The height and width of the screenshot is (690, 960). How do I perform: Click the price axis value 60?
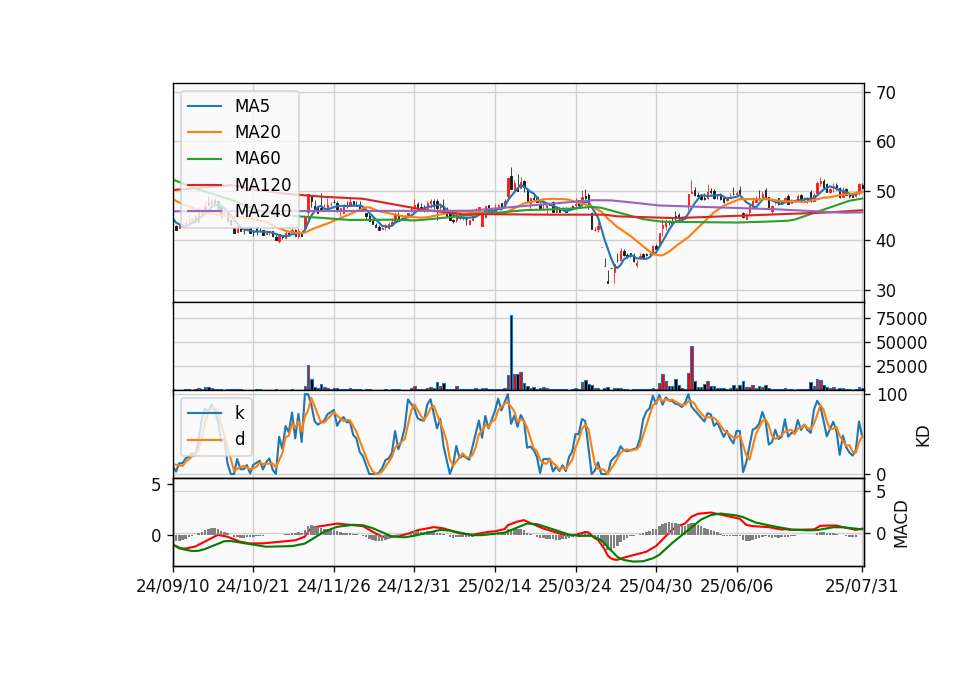click(x=886, y=142)
